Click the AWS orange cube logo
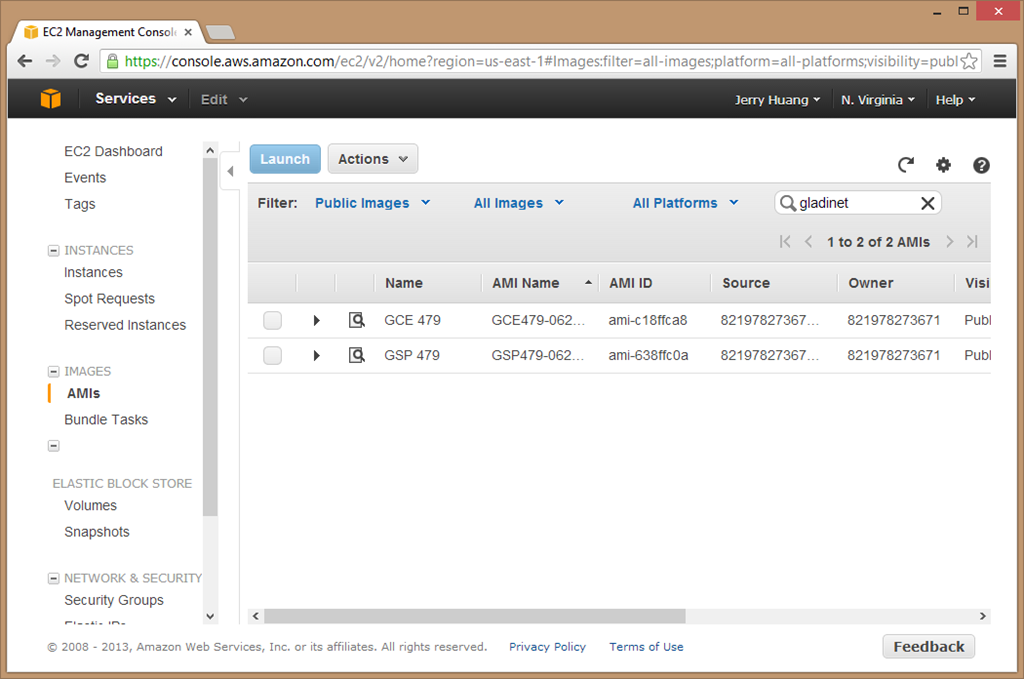1024x679 pixels. pyautogui.click(x=50, y=99)
